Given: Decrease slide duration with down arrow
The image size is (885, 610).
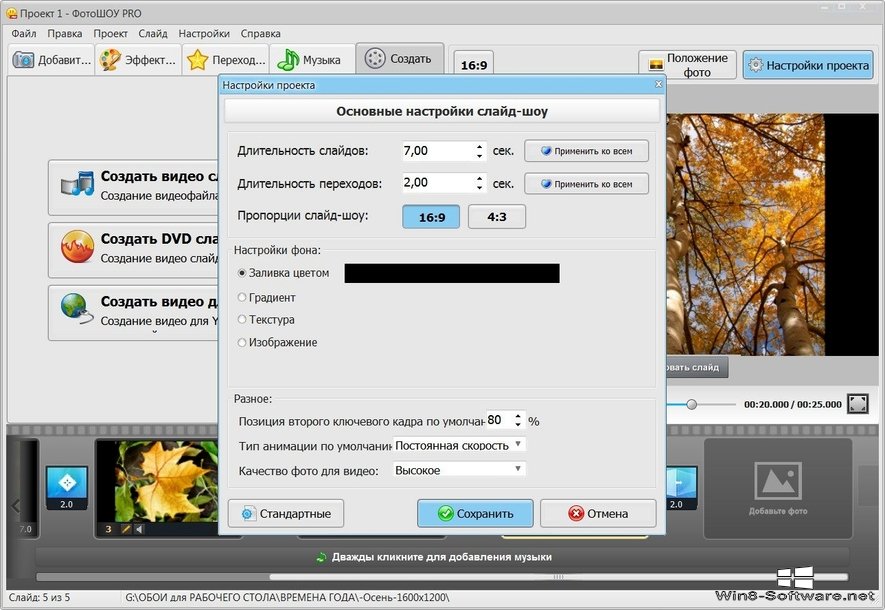Looking at the screenshot, I should coord(479,156).
